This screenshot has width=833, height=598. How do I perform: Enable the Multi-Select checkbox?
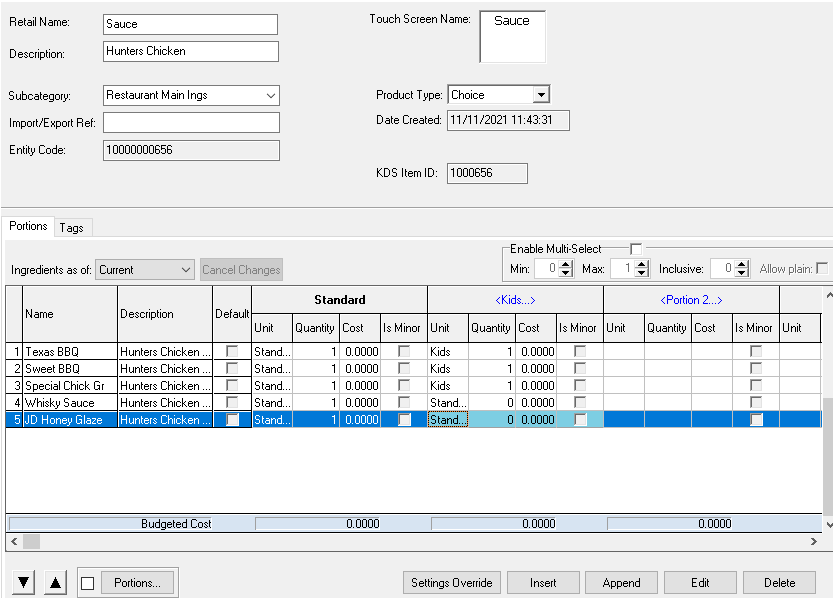click(x=636, y=249)
